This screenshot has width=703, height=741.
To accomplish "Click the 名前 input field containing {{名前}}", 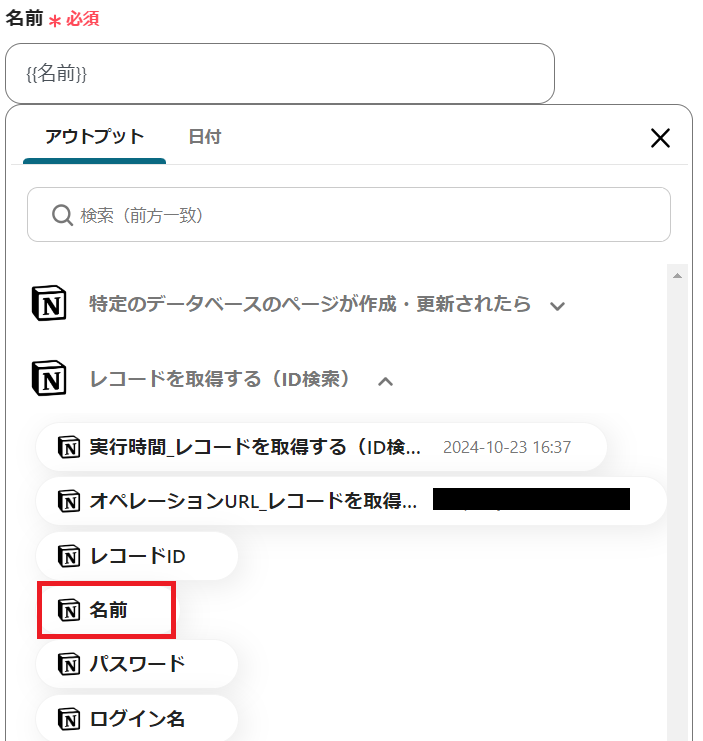I will [280, 73].
